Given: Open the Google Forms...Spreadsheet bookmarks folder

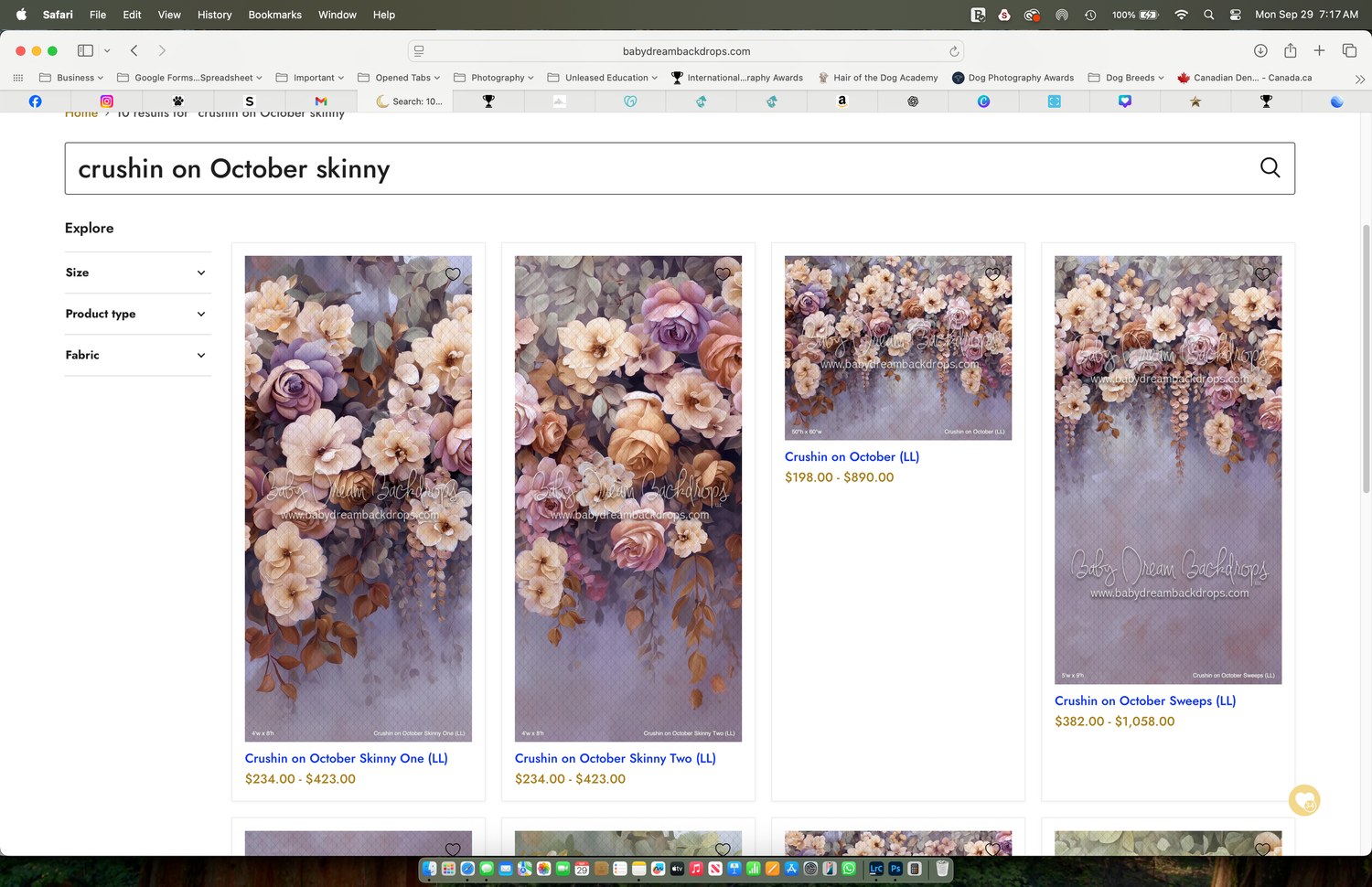Looking at the screenshot, I should 189,78.
